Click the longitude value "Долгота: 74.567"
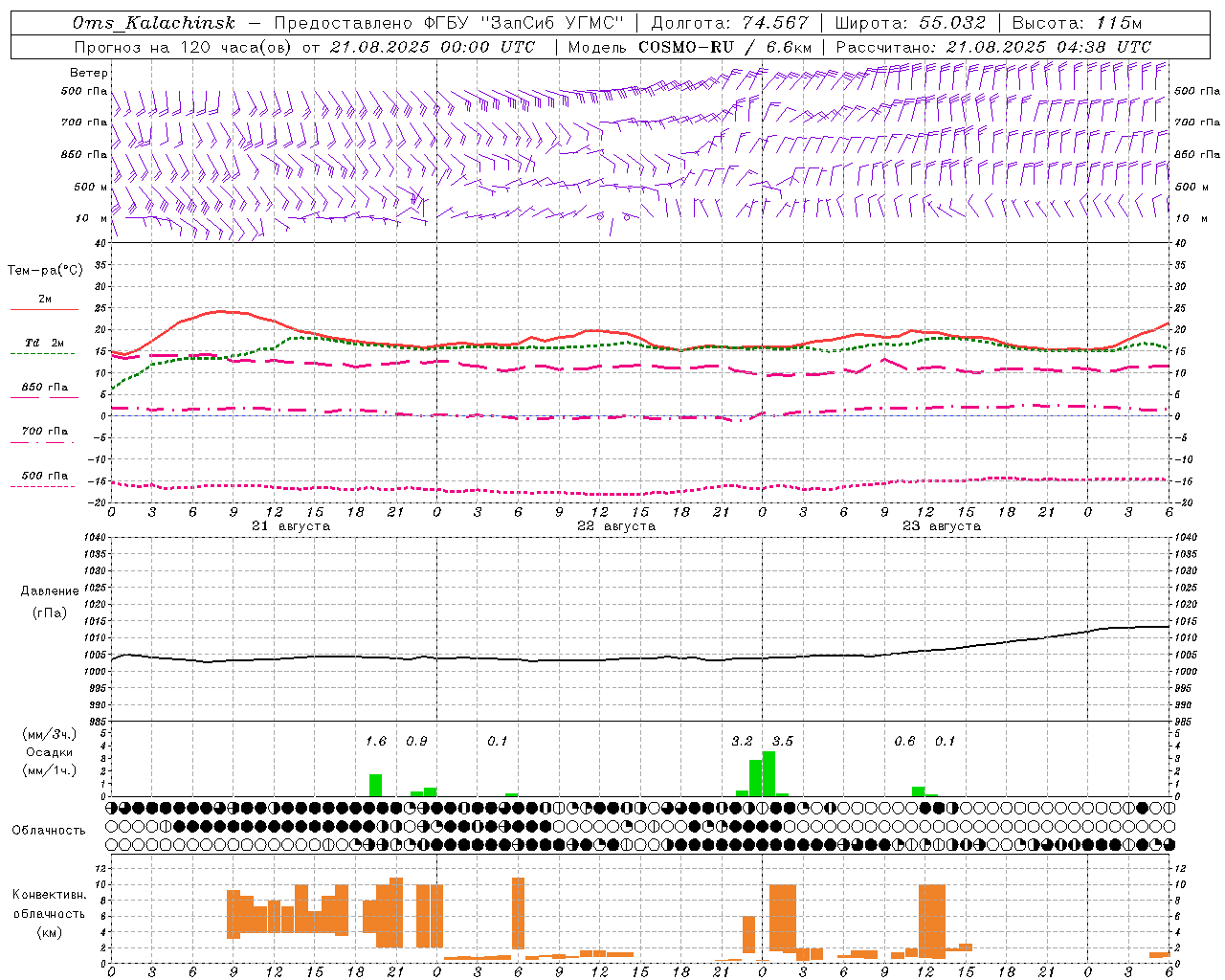Image resolution: width=1225 pixels, height=980 pixels. (x=729, y=23)
